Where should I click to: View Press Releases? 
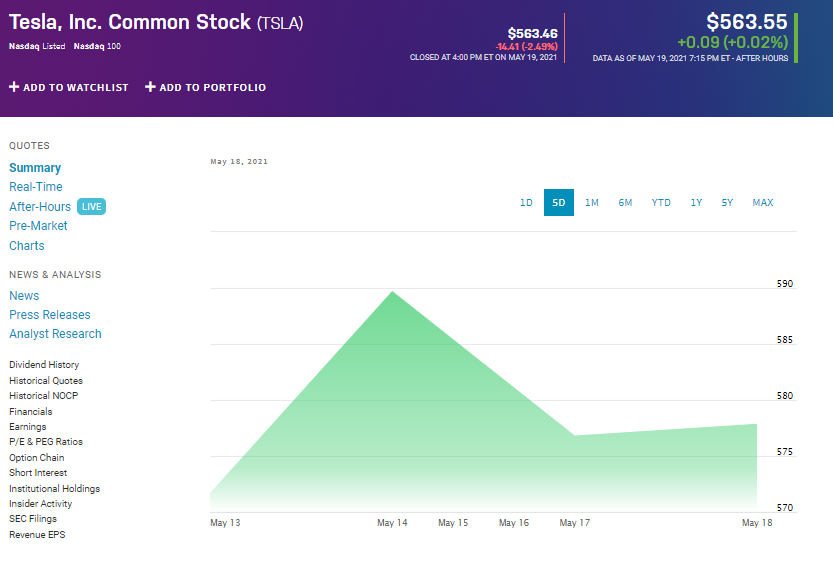pyautogui.click(x=50, y=315)
